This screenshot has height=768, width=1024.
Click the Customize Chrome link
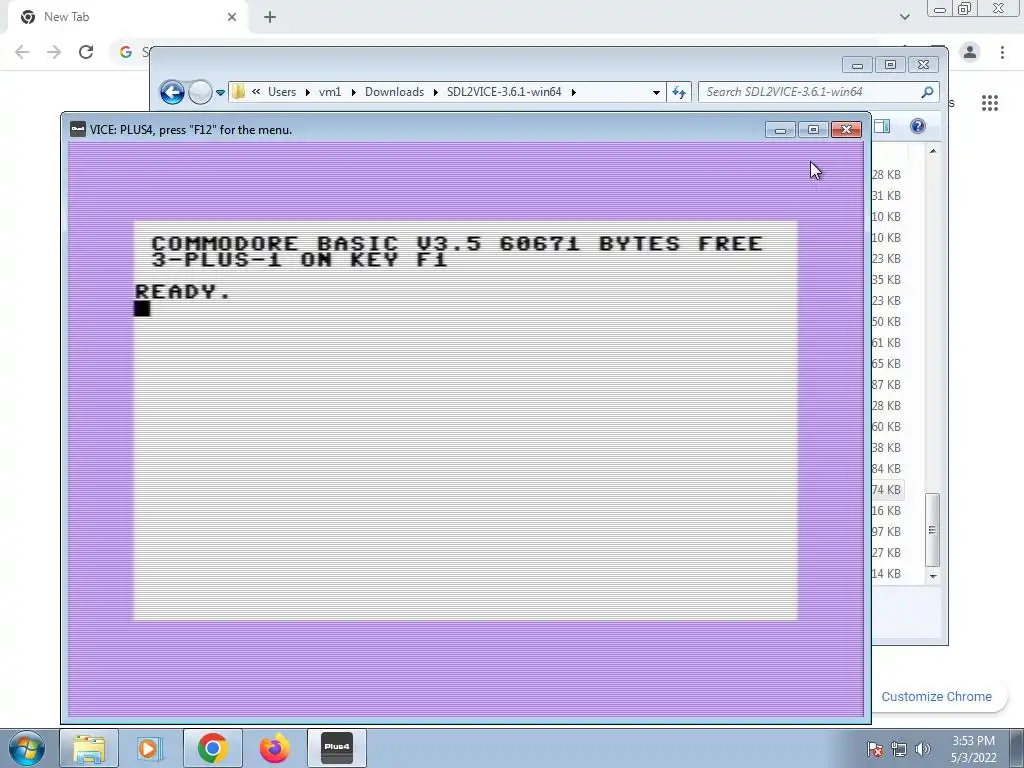click(x=936, y=696)
